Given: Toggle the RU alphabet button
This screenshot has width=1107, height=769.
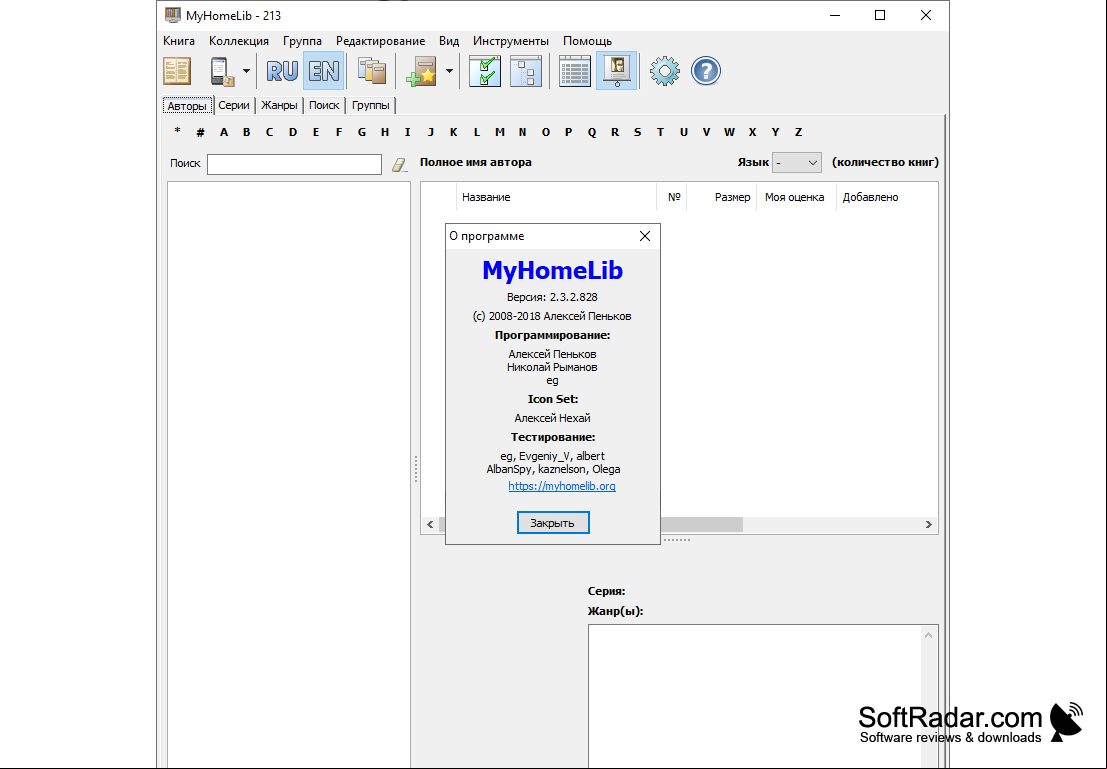Looking at the screenshot, I should pos(282,71).
